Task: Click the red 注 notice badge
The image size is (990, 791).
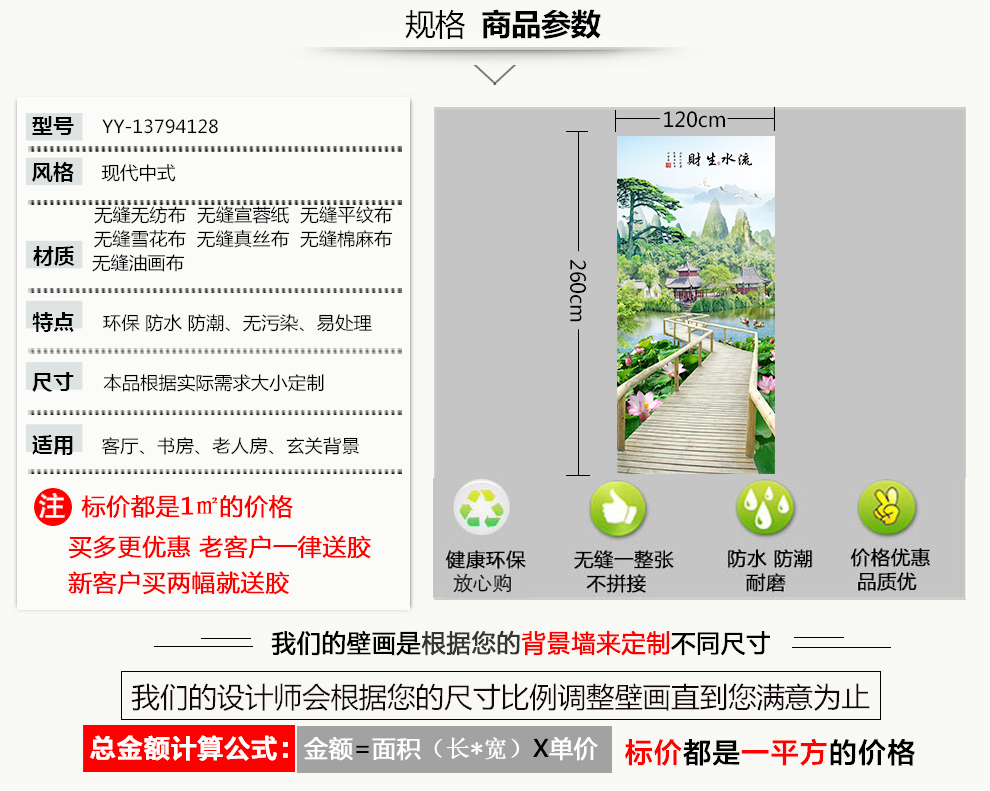Action: [52, 507]
